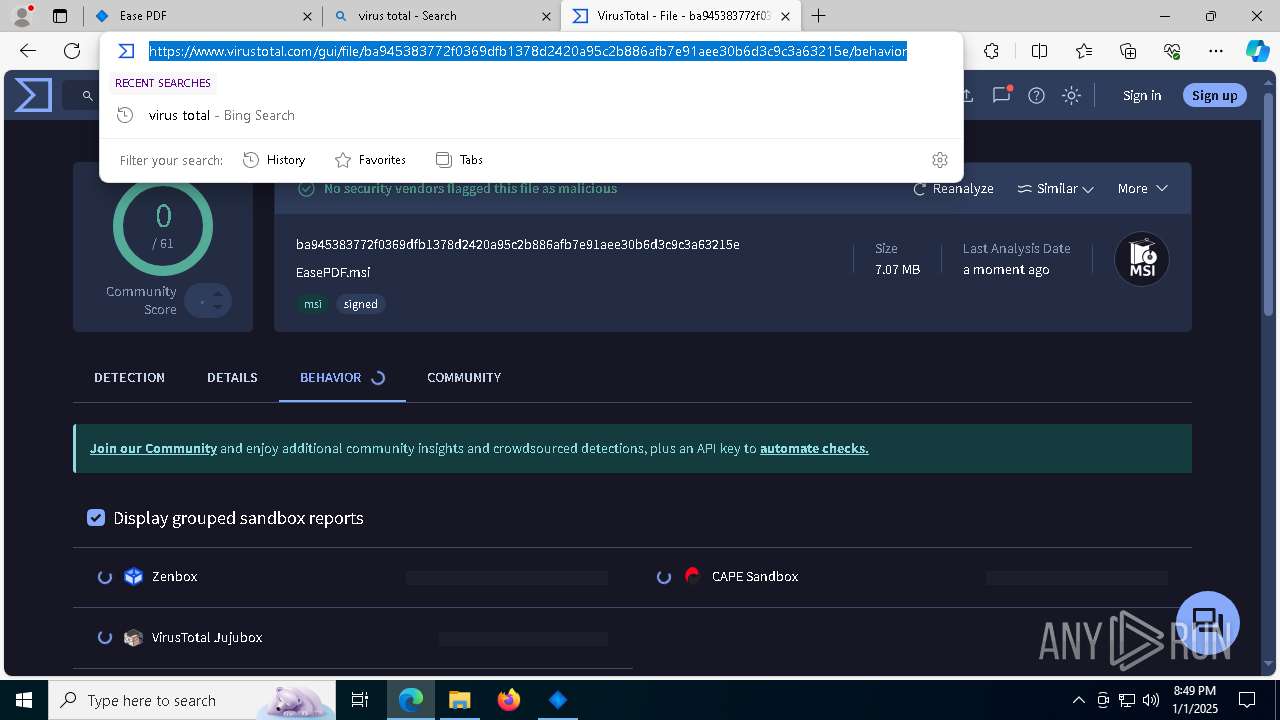Open the DETECTION tab
The height and width of the screenshot is (720, 1280).
tap(129, 377)
